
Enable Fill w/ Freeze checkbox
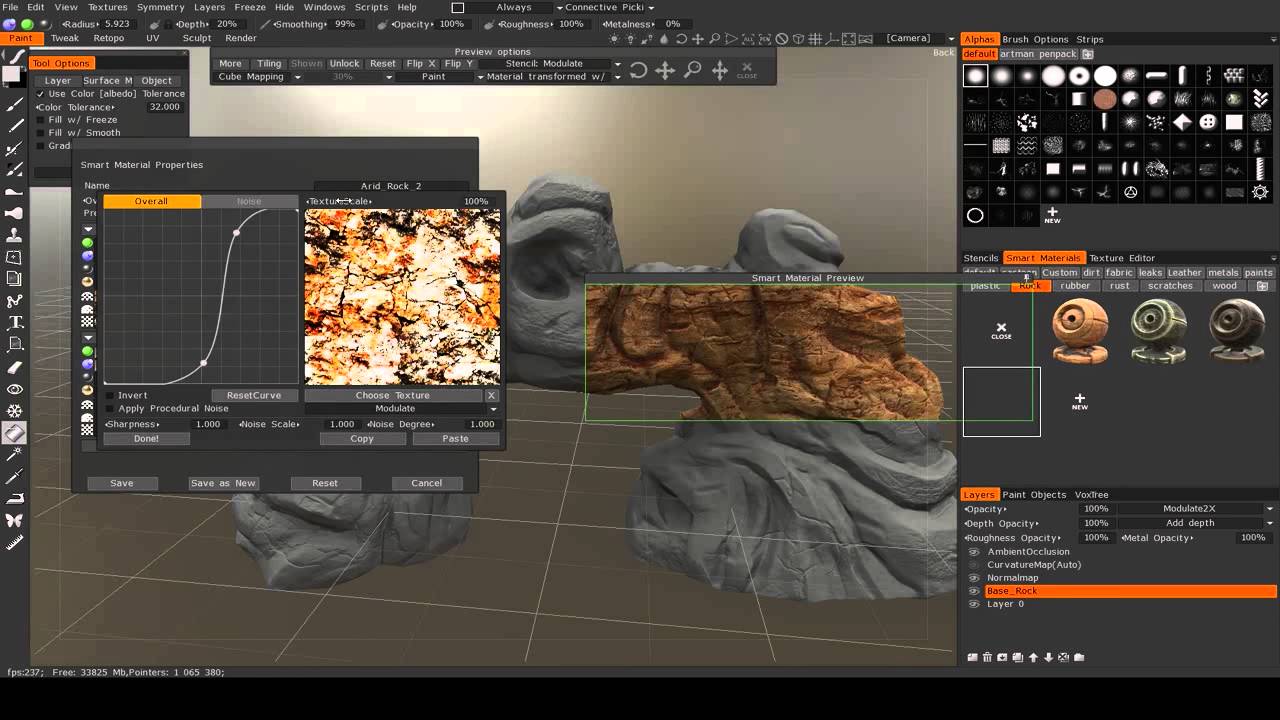(41, 120)
